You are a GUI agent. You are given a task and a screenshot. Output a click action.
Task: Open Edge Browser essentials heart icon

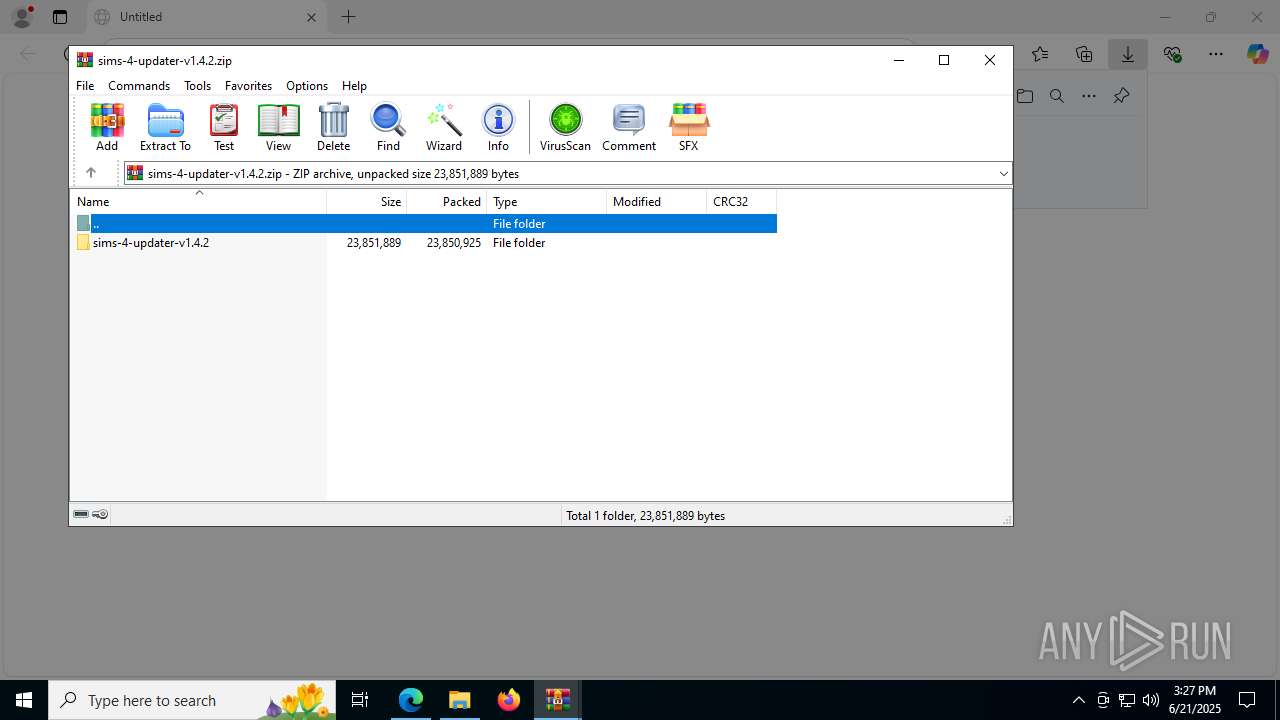(1172, 54)
